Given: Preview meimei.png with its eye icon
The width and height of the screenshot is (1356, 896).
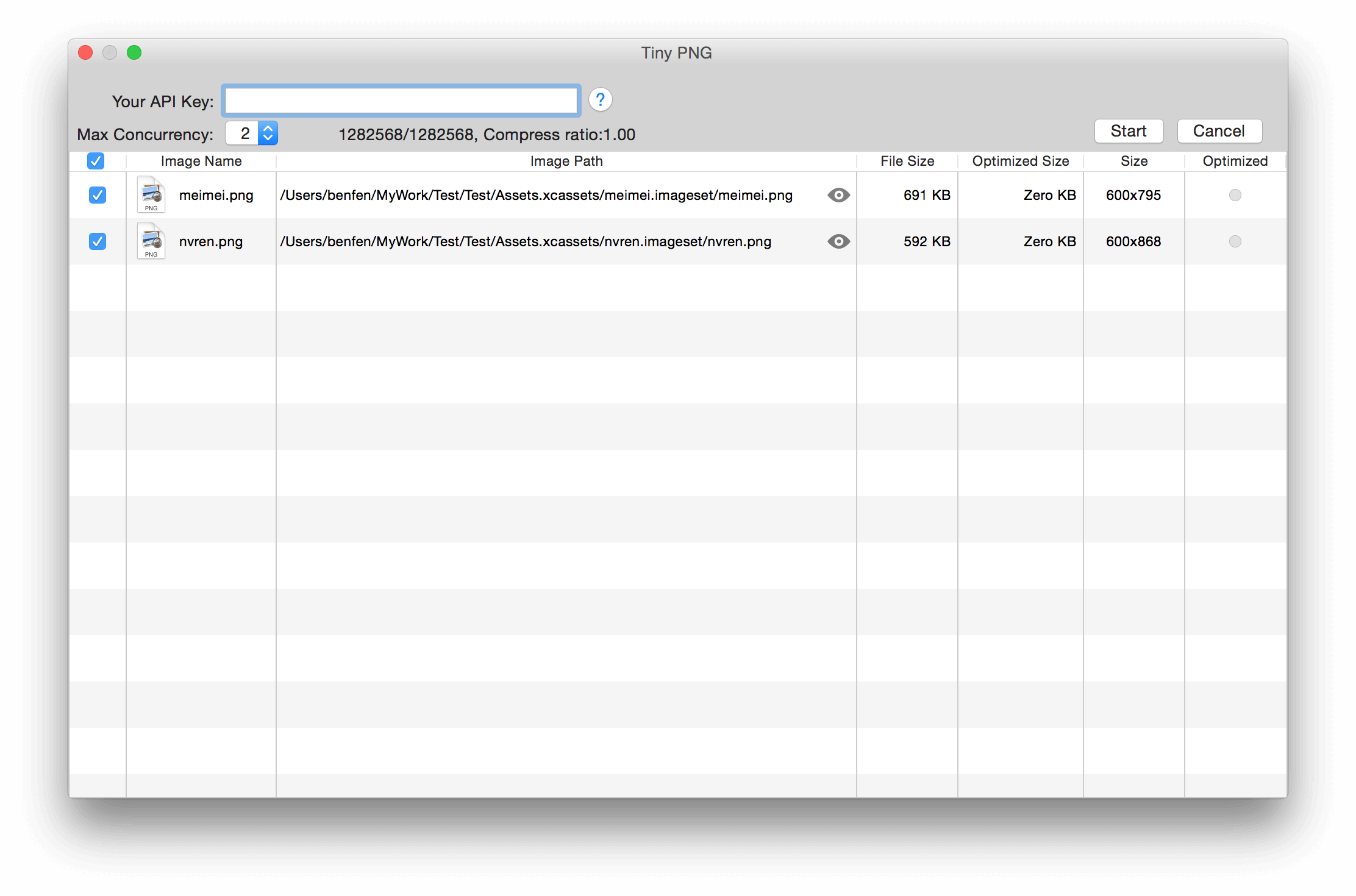Looking at the screenshot, I should tap(838, 195).
